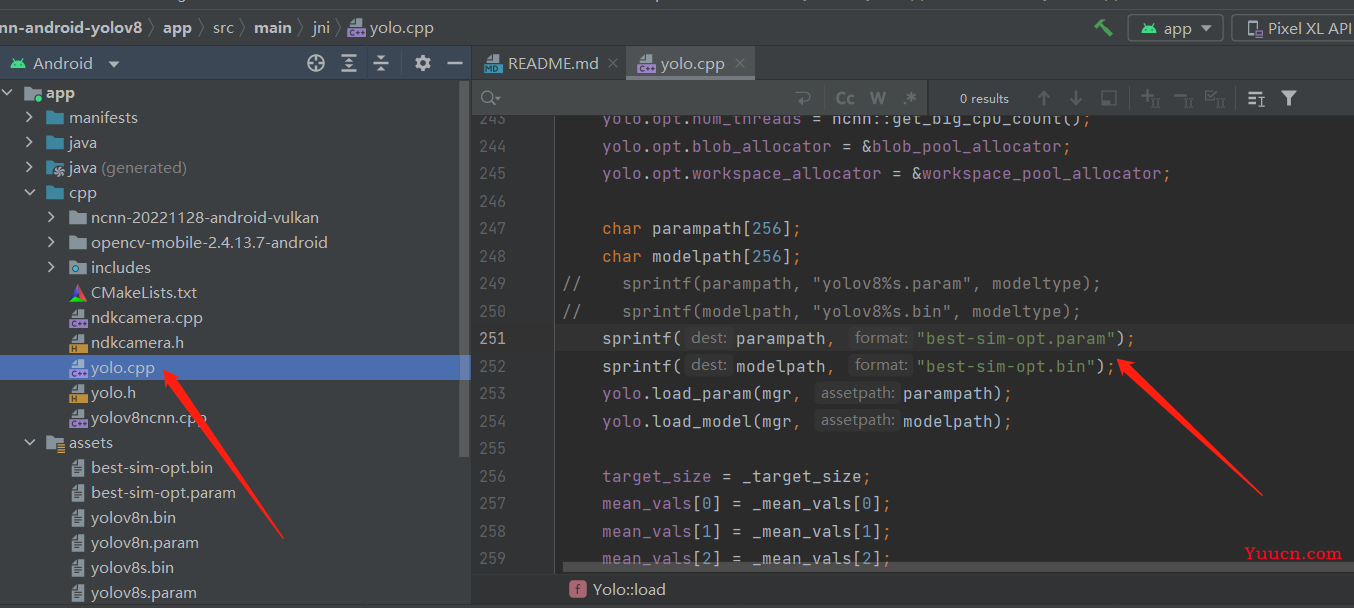The image size is (1354, 608).
Task: Click line number 251 in gutter
Action: coord(492,338)
